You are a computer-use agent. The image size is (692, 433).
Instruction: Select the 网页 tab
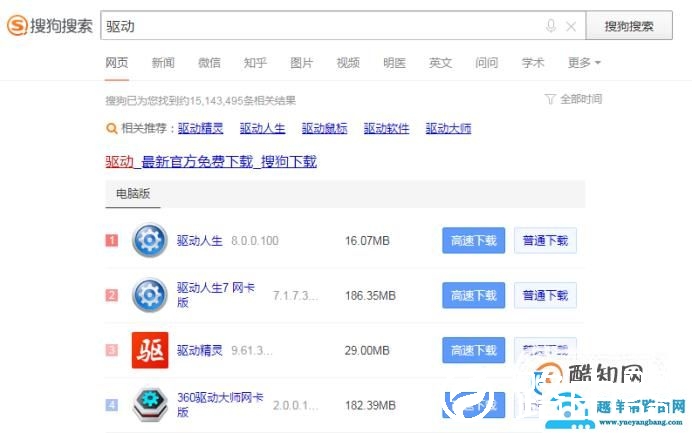coord(117,63)
